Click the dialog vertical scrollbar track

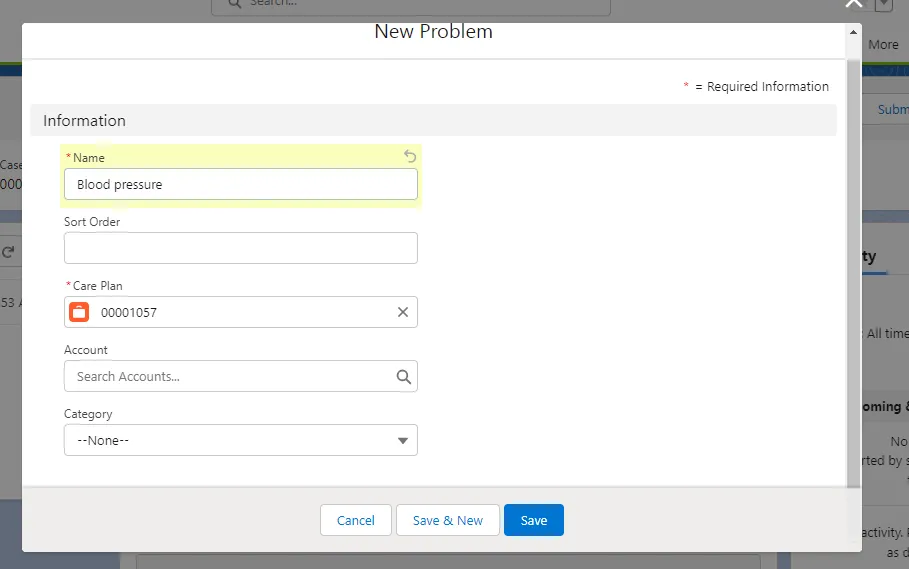(x=853, y=272)
